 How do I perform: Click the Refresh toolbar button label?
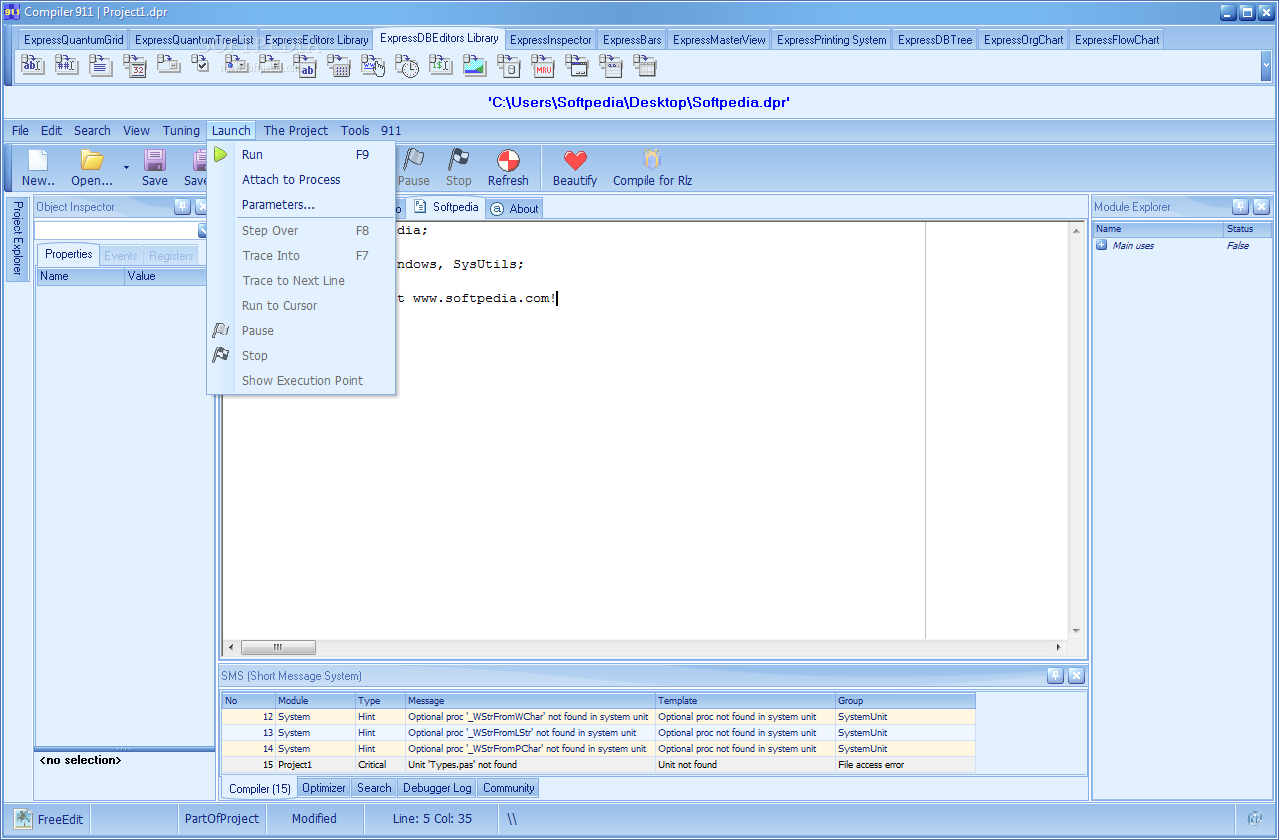[508, 181]
